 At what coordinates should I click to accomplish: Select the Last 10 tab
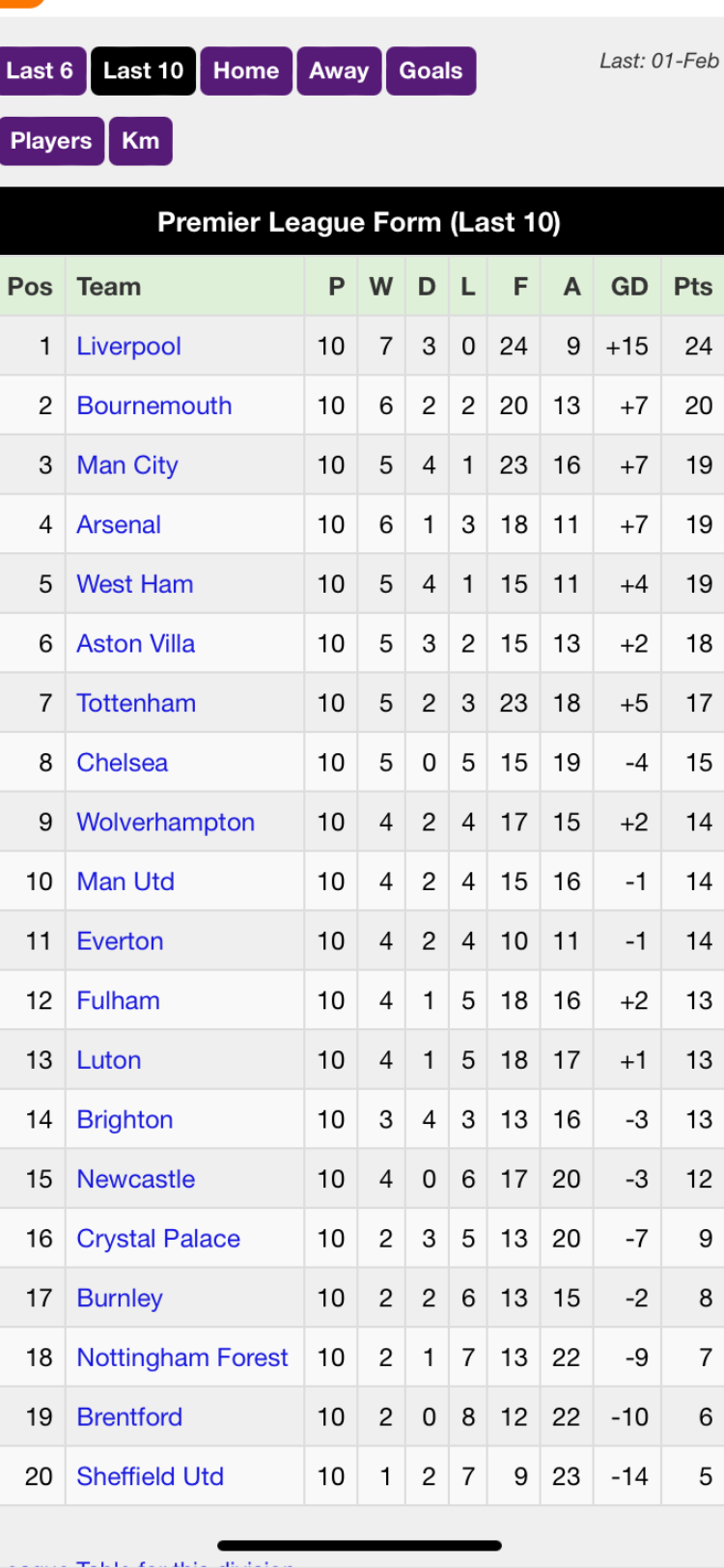(x=143, y=70)
